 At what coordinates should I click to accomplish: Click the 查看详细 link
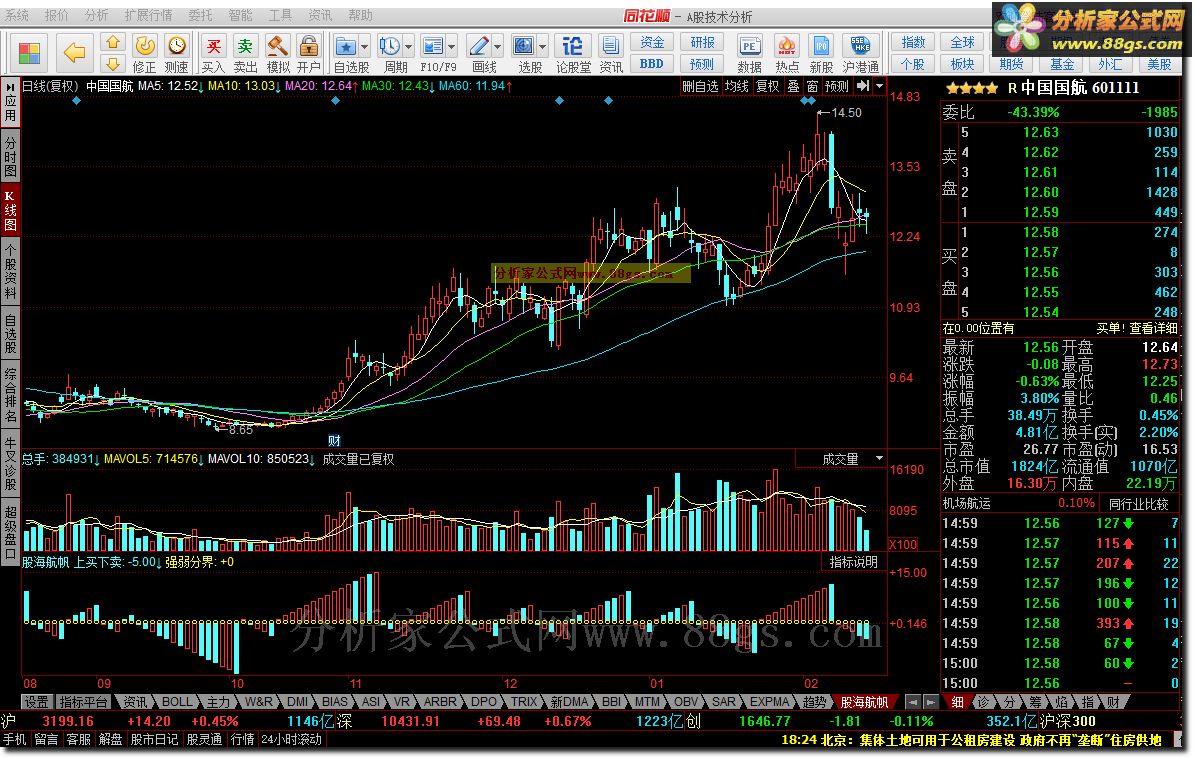(x=1154, y=328)
